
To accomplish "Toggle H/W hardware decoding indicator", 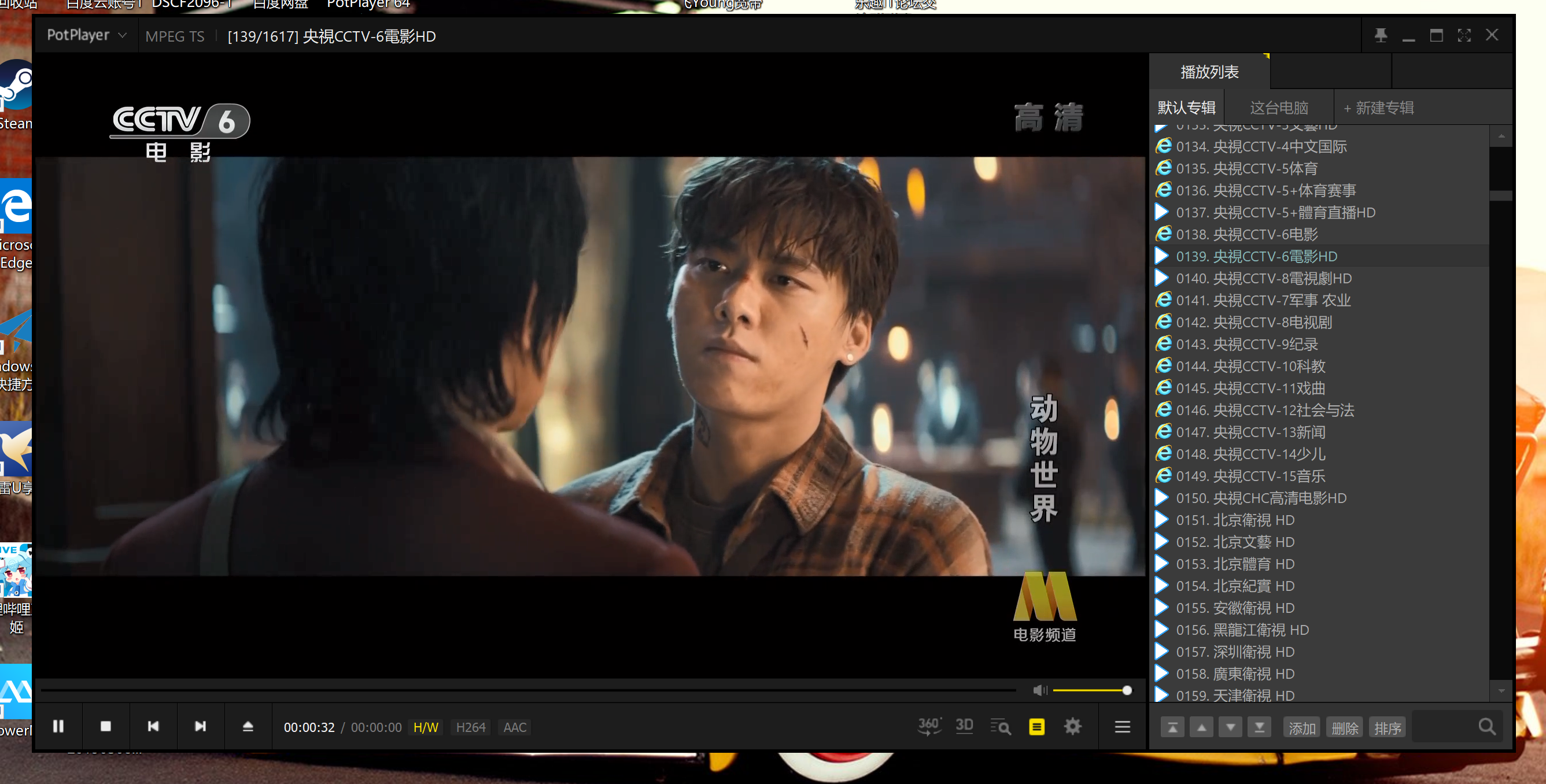I will point(426,727).
